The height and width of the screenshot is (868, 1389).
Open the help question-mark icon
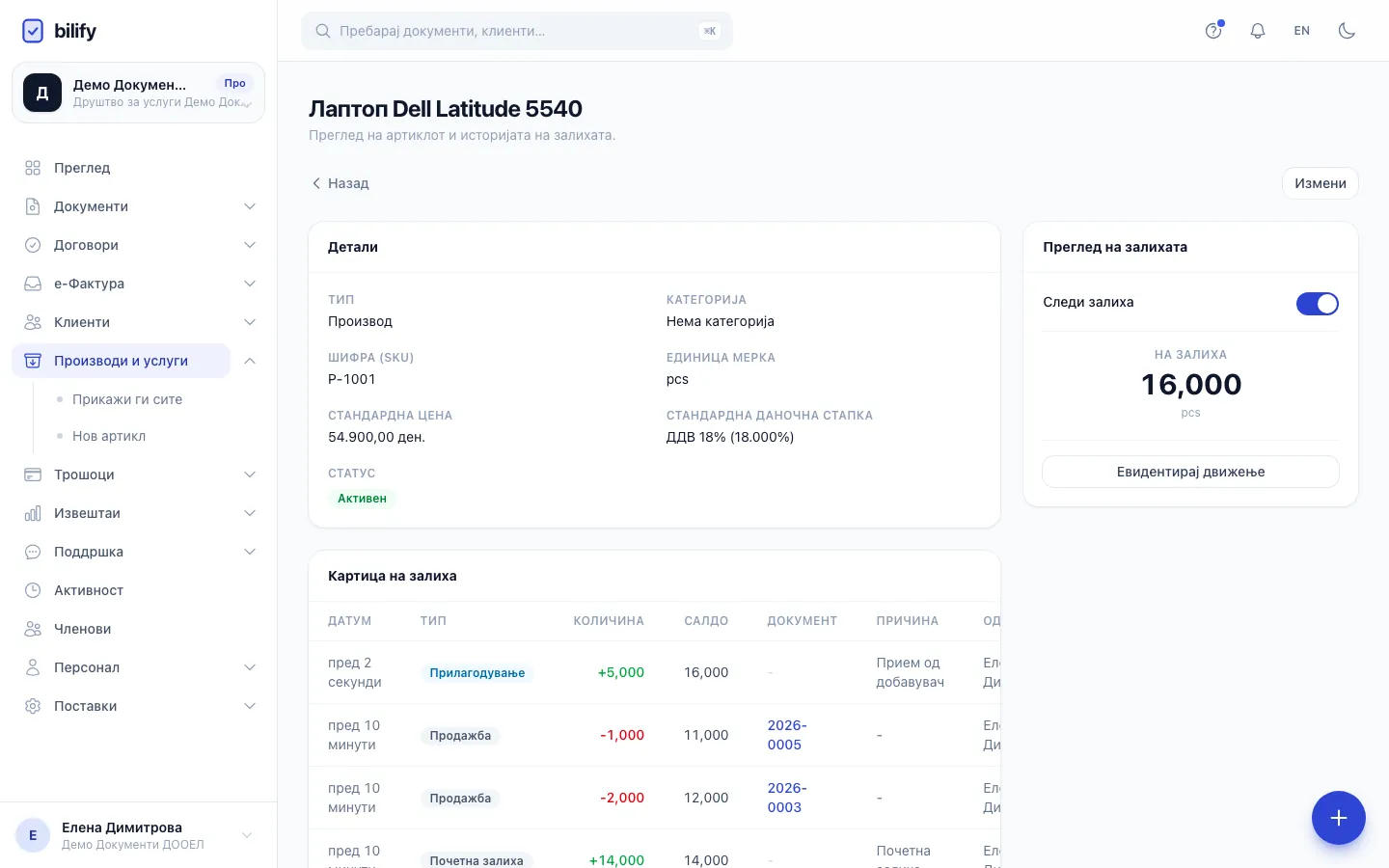pyautogui.click(x=1213, y=31)
